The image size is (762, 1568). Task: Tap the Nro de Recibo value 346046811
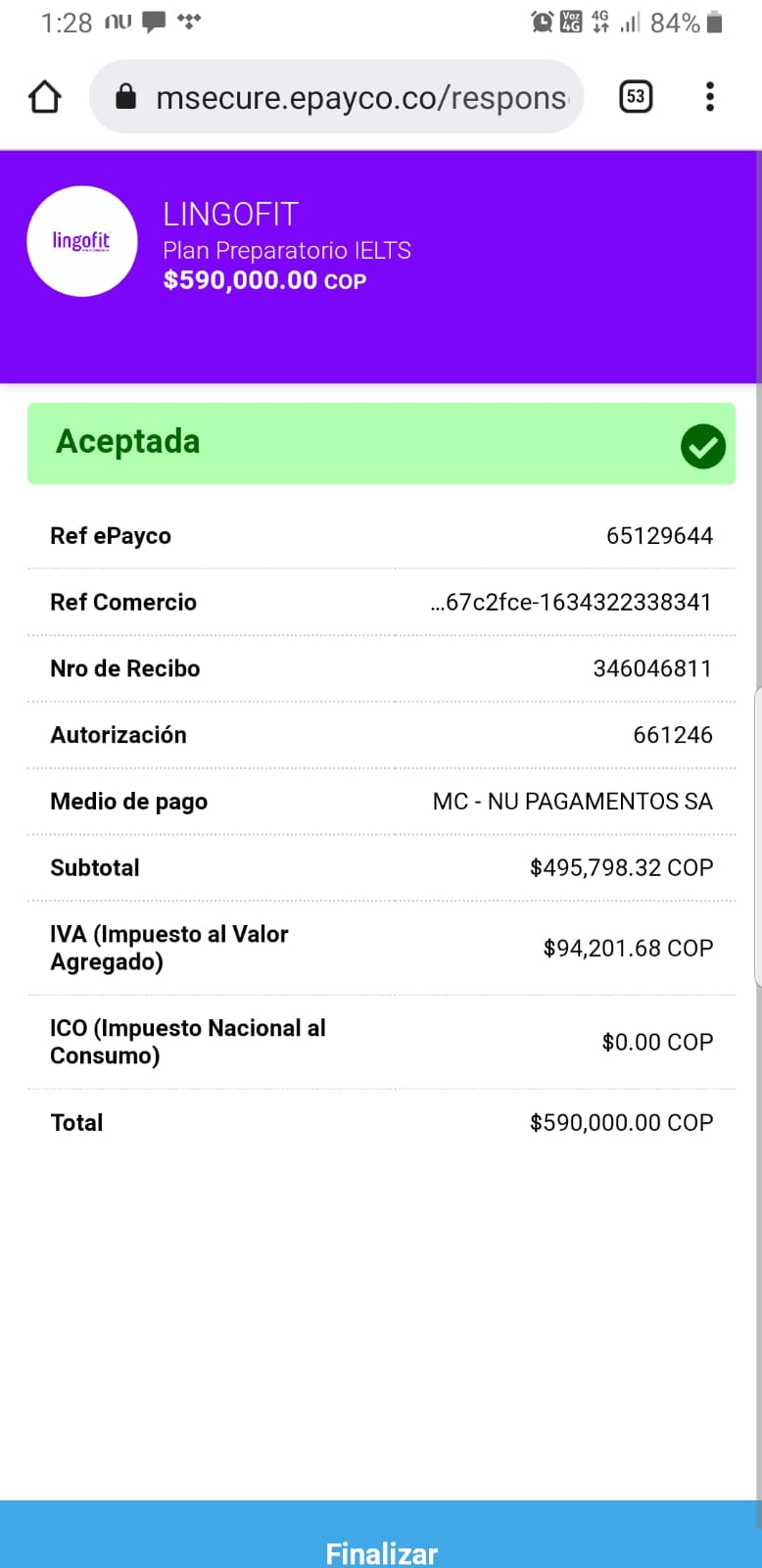click(x=652, y=669)
